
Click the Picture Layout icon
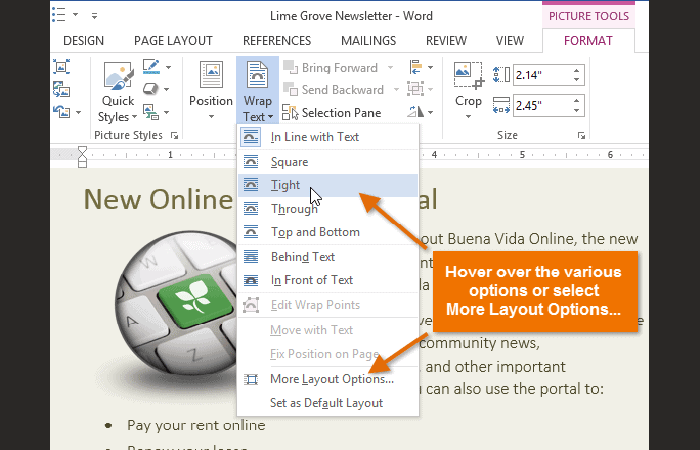(x=151, y=112)
